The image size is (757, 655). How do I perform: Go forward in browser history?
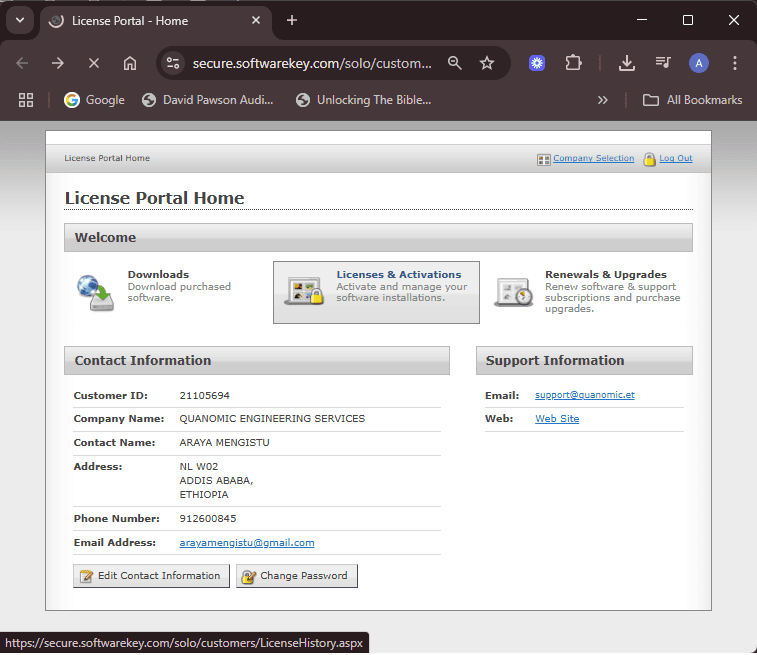pyautogui.click(x=58, y=63)
